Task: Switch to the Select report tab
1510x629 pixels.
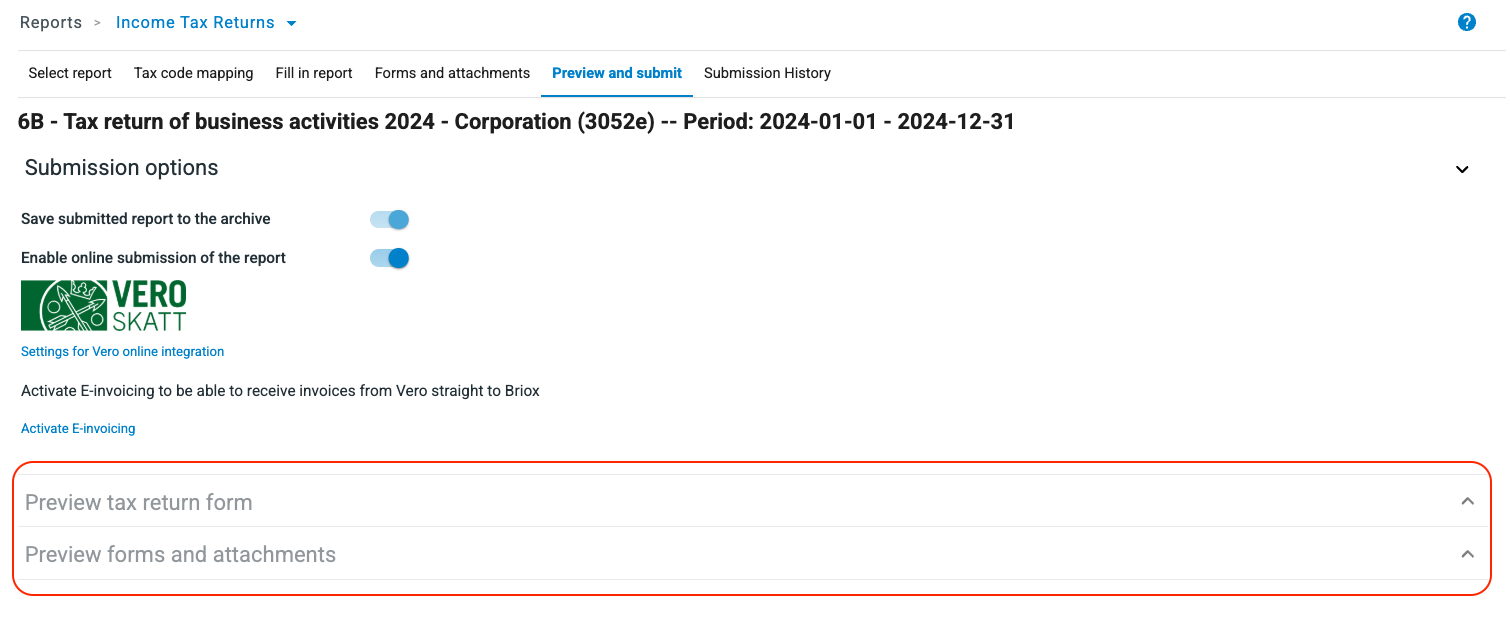Action: point(69,73)
